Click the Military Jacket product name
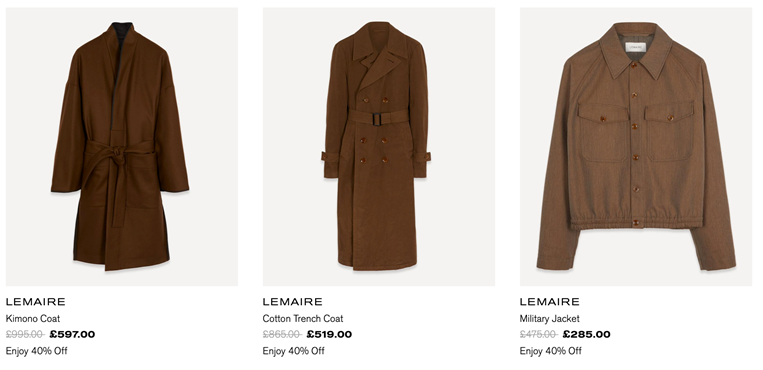763x370 pixels. [549, 319]
